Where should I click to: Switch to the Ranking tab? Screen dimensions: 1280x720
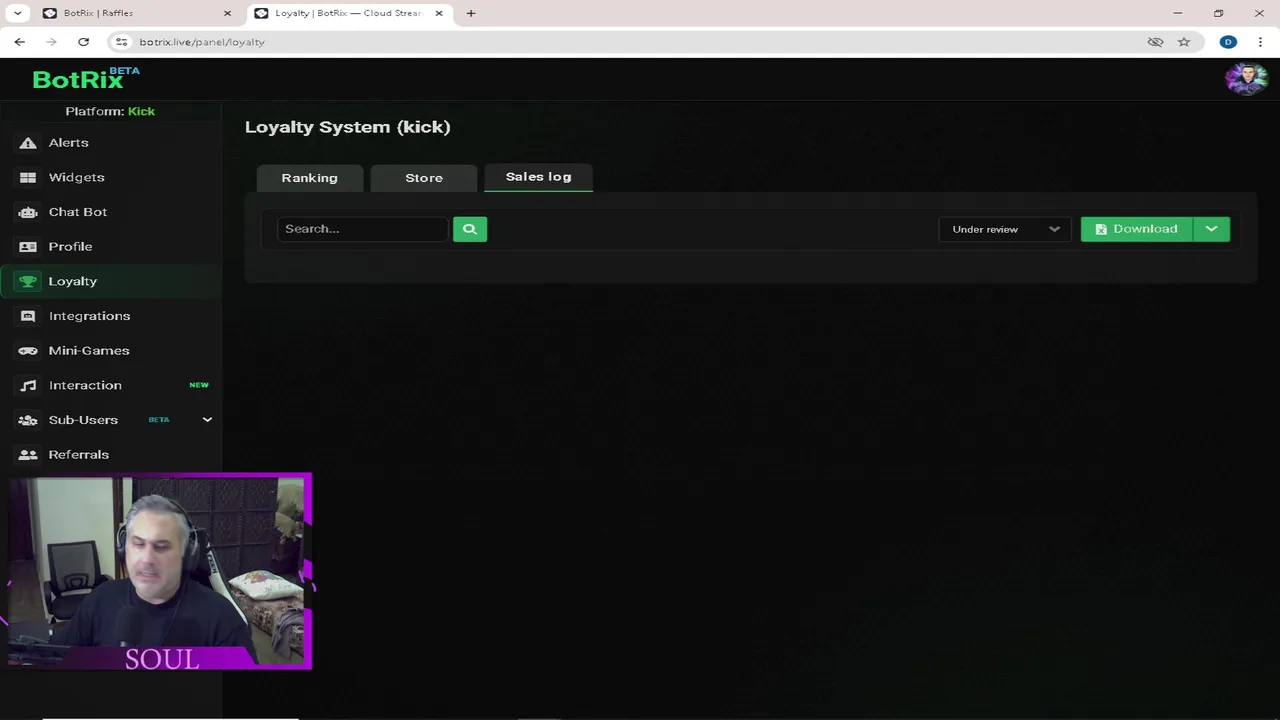[310, 178]
